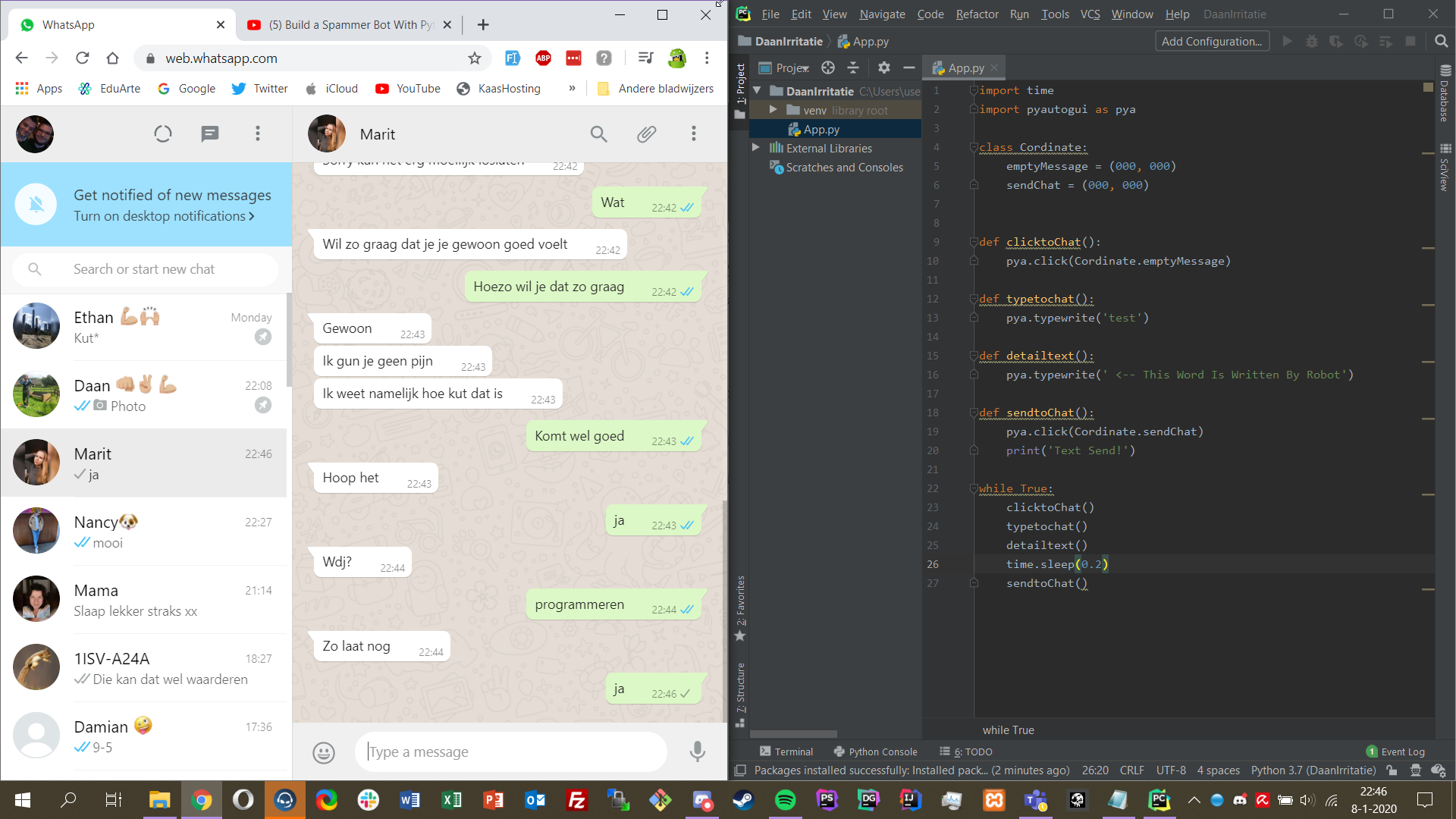Open the Project view dropdown
The height and width of the screenshot is (819, 1456).
792,68
